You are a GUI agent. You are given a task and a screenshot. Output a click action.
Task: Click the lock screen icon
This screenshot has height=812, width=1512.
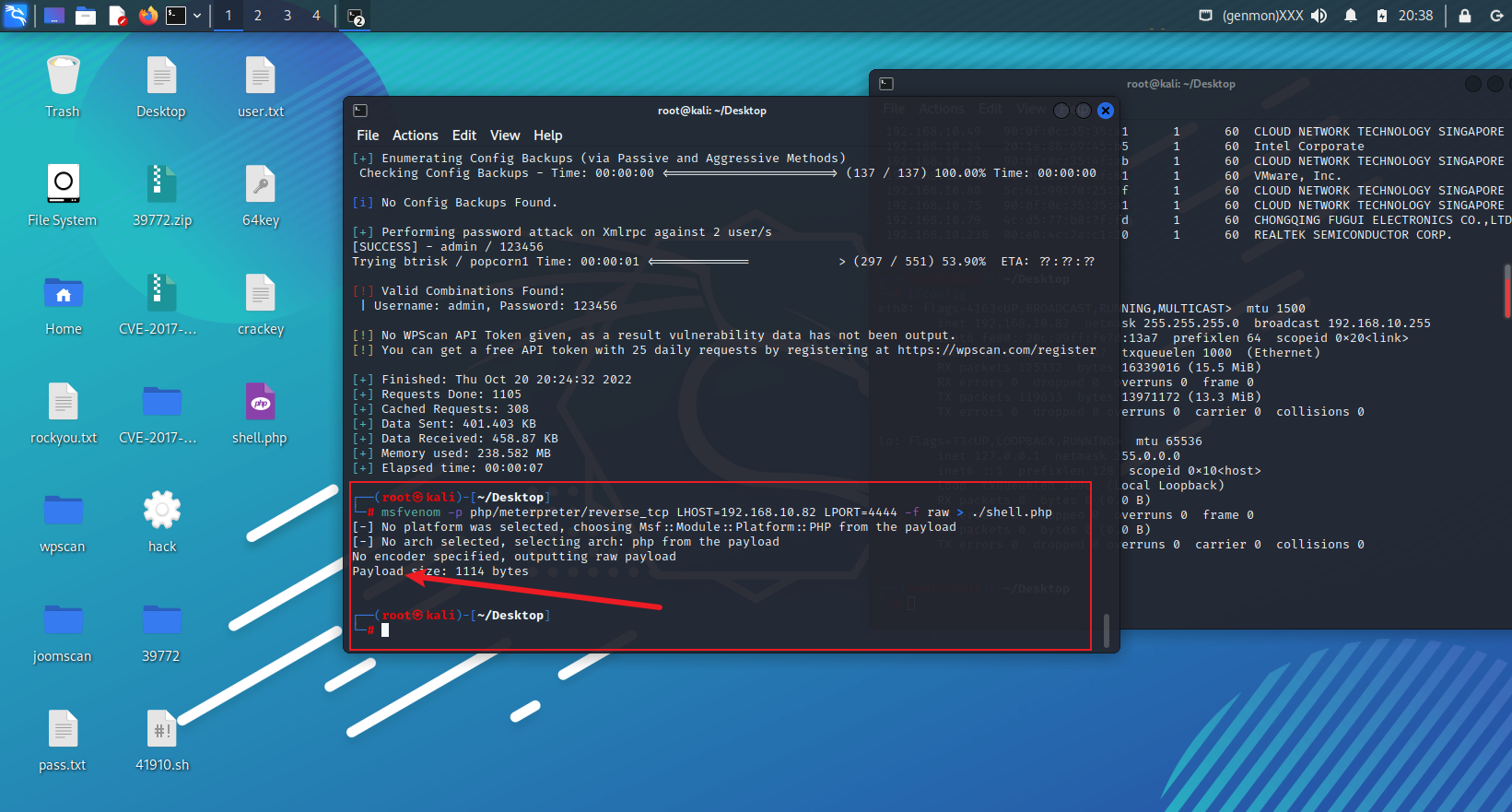click(x=1465, y=16)
